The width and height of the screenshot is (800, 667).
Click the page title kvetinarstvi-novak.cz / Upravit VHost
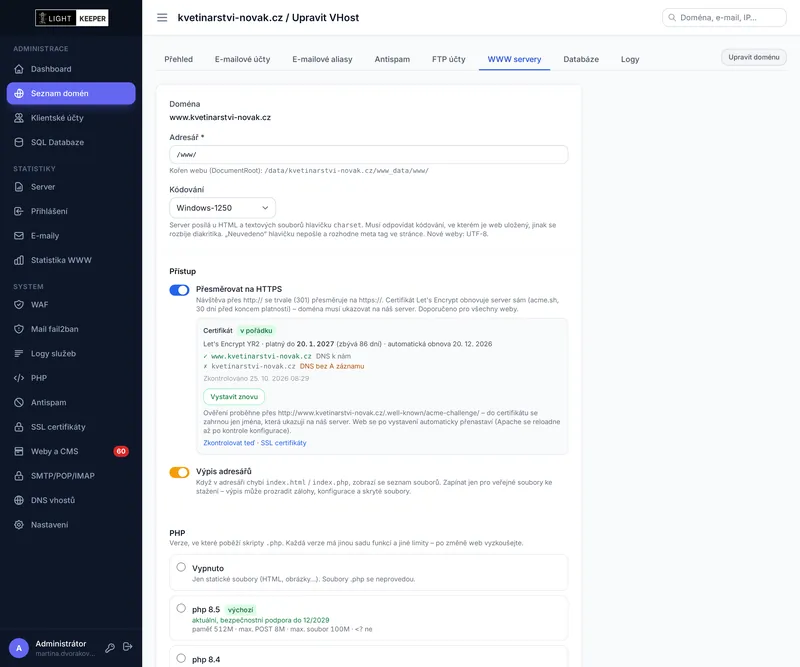point(268,17)
